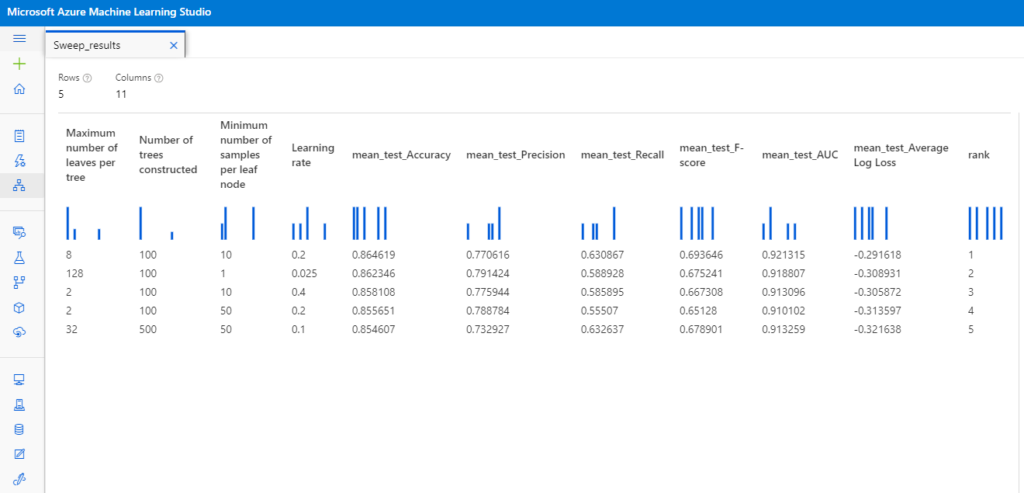Viewport: 1024px width, 493px height.
Task: Click the Learning rate histogram chart
Action: [x=309, y=223]
